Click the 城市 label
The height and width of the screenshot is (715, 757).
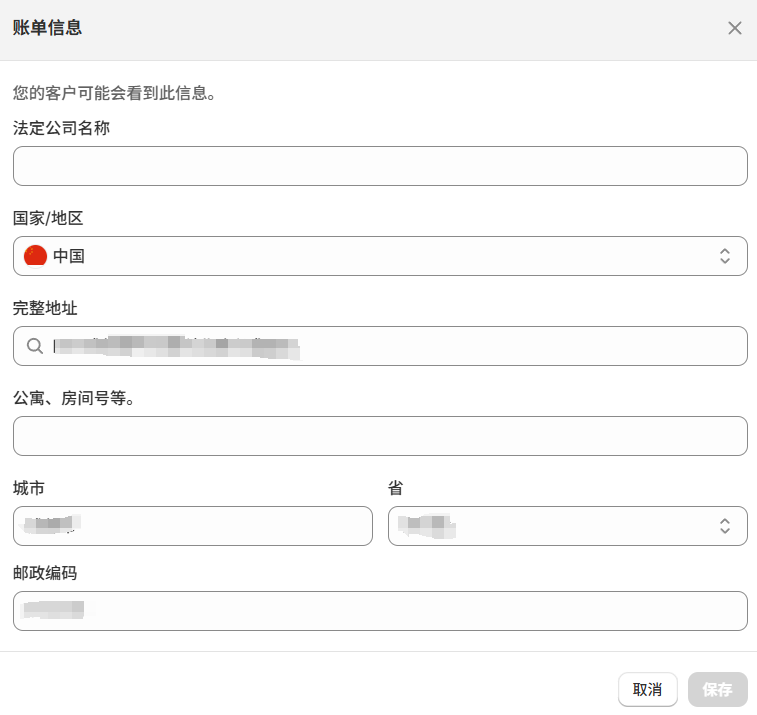pos(28,488)
